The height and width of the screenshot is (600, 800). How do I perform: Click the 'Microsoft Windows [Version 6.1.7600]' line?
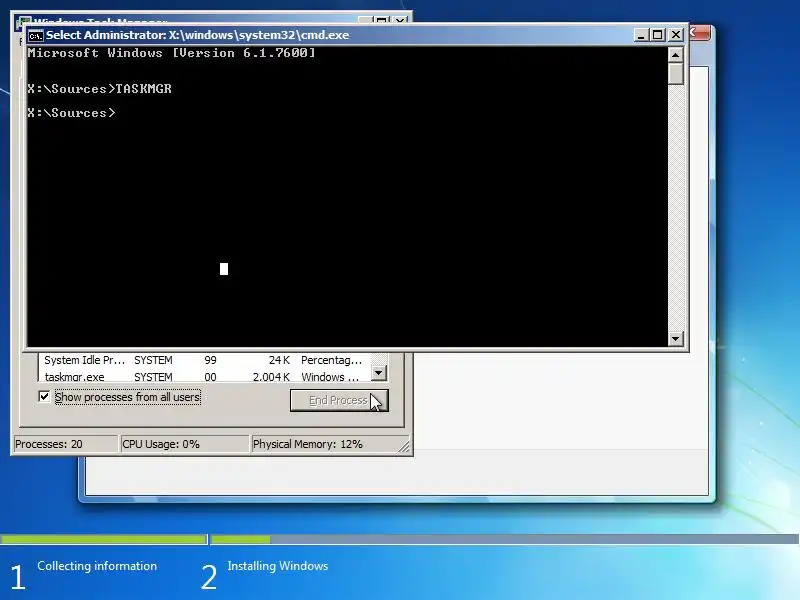[x=171, y=53]
